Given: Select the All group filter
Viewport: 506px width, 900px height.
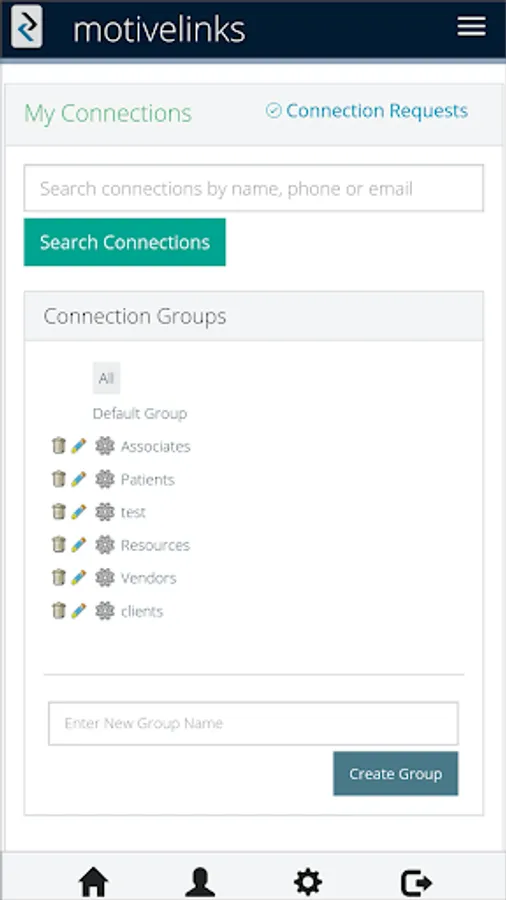Looking at the screenshot, I should (x=107, y=378).
